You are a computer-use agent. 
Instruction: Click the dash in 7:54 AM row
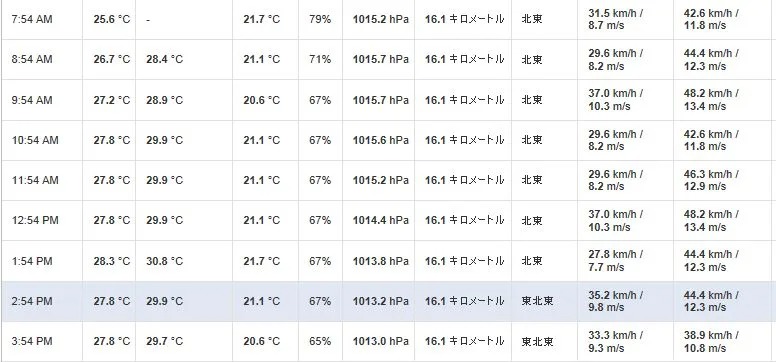pyautogui.click(x=148, y=20)
